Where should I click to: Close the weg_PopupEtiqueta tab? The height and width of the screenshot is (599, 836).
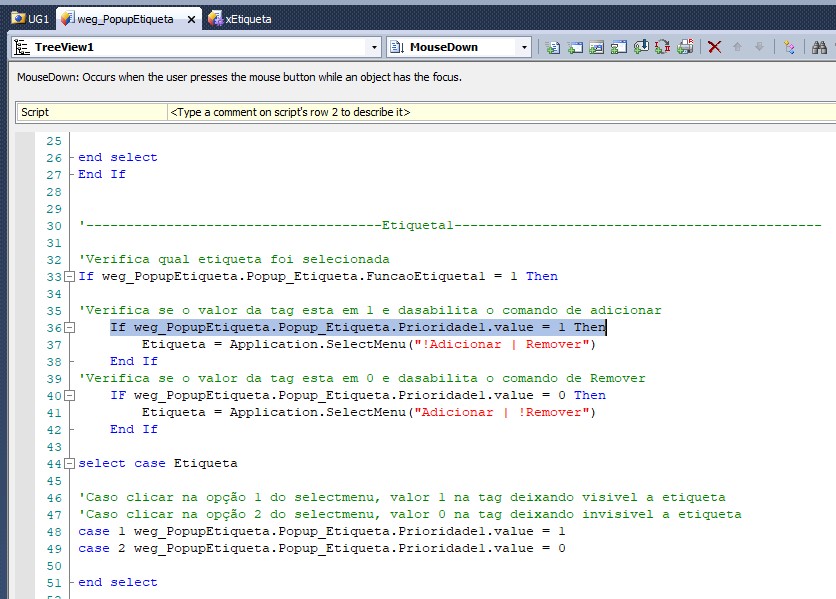(190, 19)
